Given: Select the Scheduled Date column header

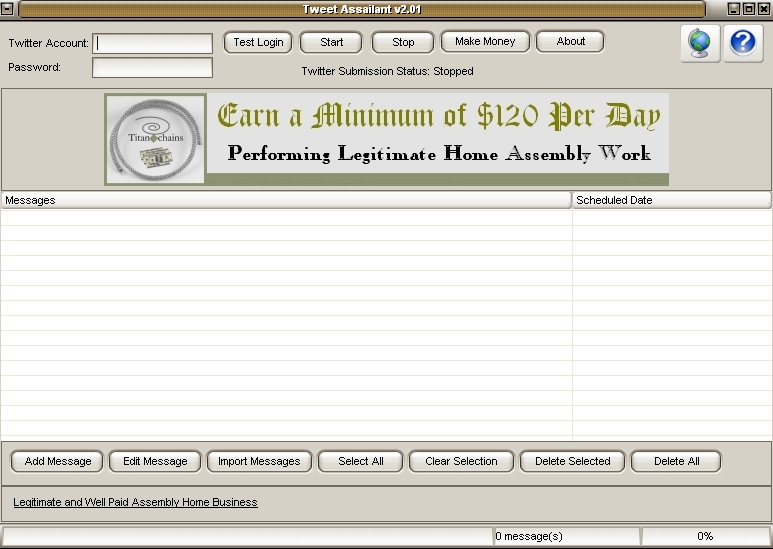Looking at the screenshot, I should click(x=672, y=200).
